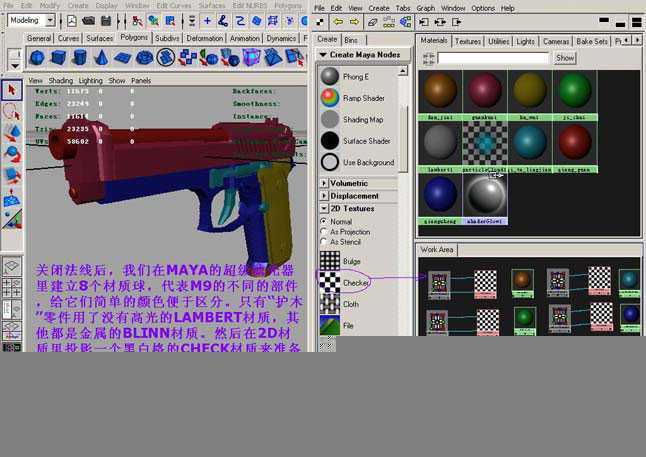Collapse the 2D Textures section

pos(324,209)
